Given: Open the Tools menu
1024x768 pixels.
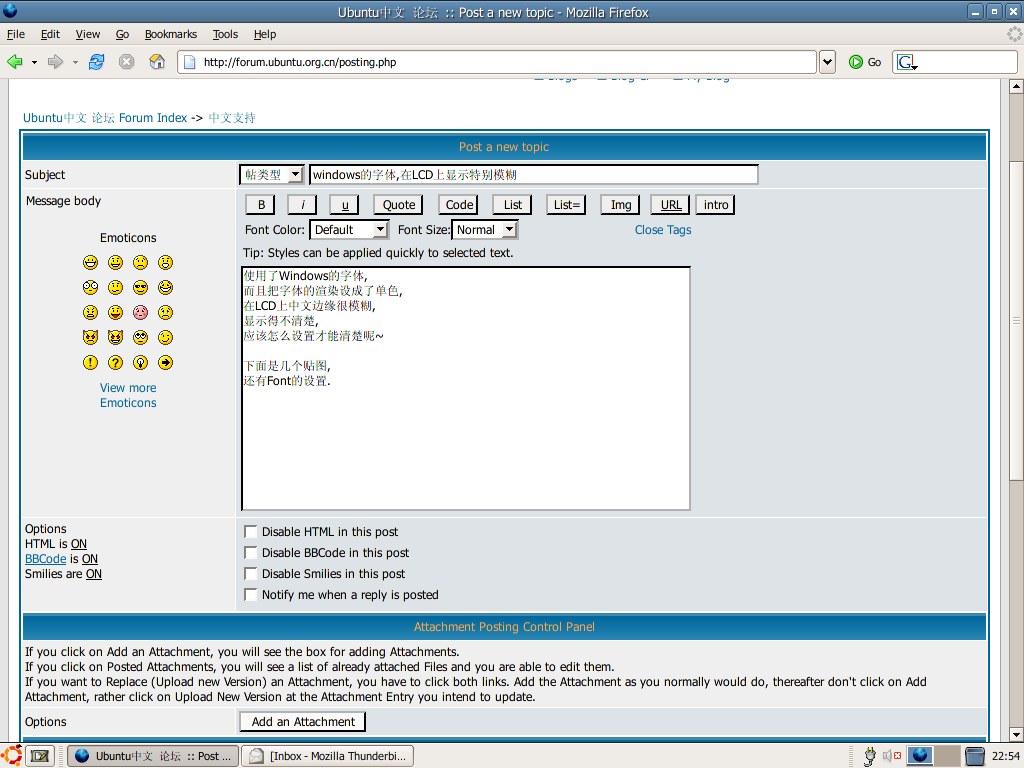Looking at the screenshot, I should click(x=225, y=34).
